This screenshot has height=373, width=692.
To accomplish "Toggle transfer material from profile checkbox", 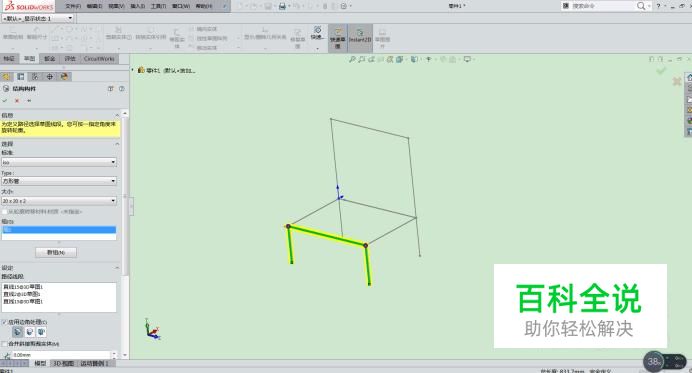I will tap(4, 212).
